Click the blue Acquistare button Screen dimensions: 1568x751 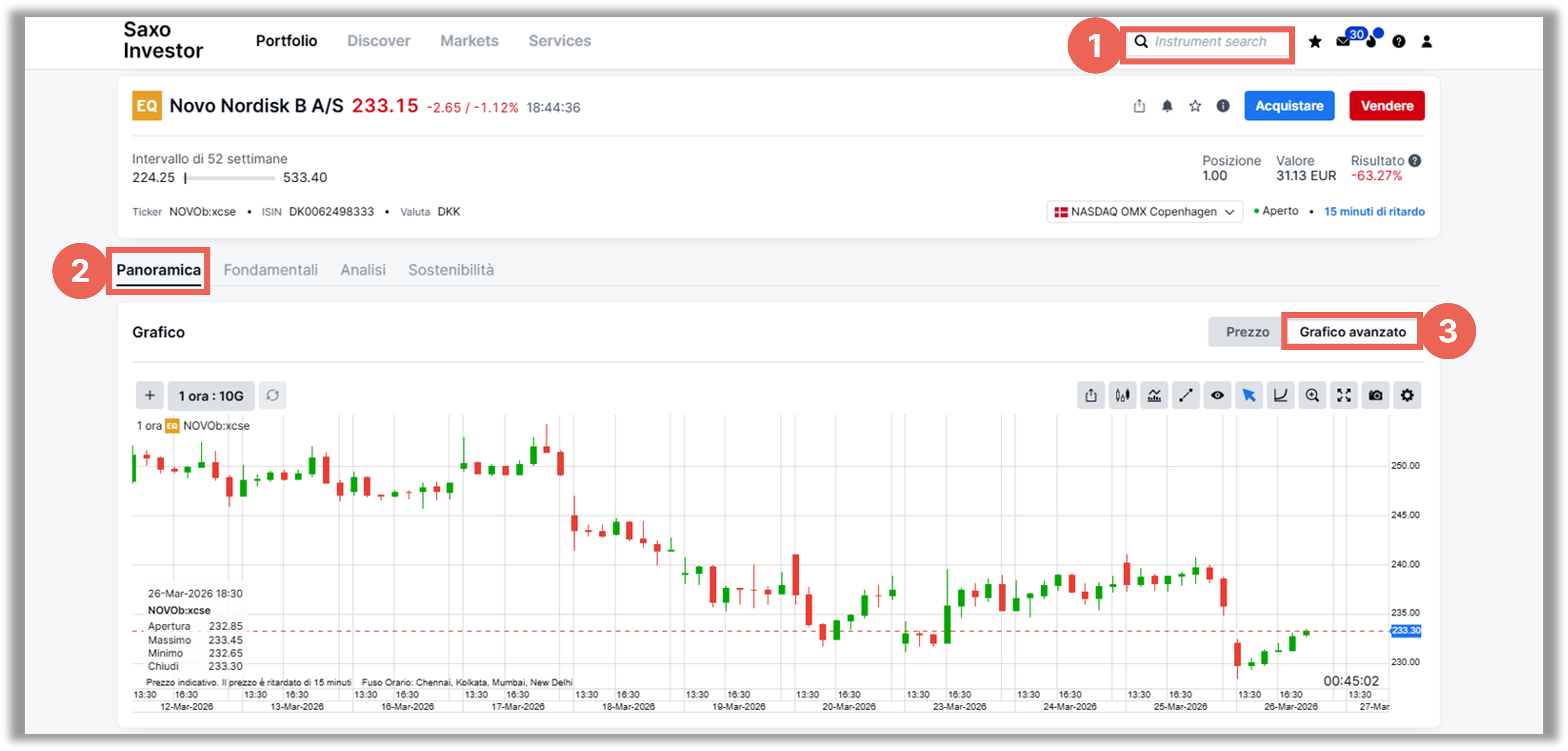pyautogui.click(x=1289, y=106)
